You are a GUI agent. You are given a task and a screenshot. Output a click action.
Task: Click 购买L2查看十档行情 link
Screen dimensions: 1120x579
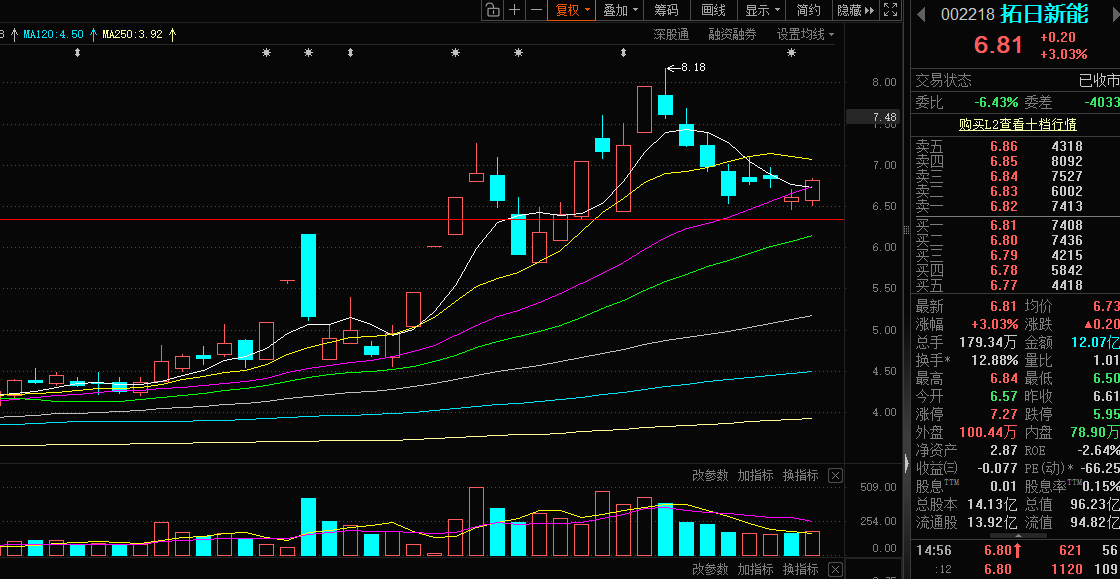pos(1018,125)
